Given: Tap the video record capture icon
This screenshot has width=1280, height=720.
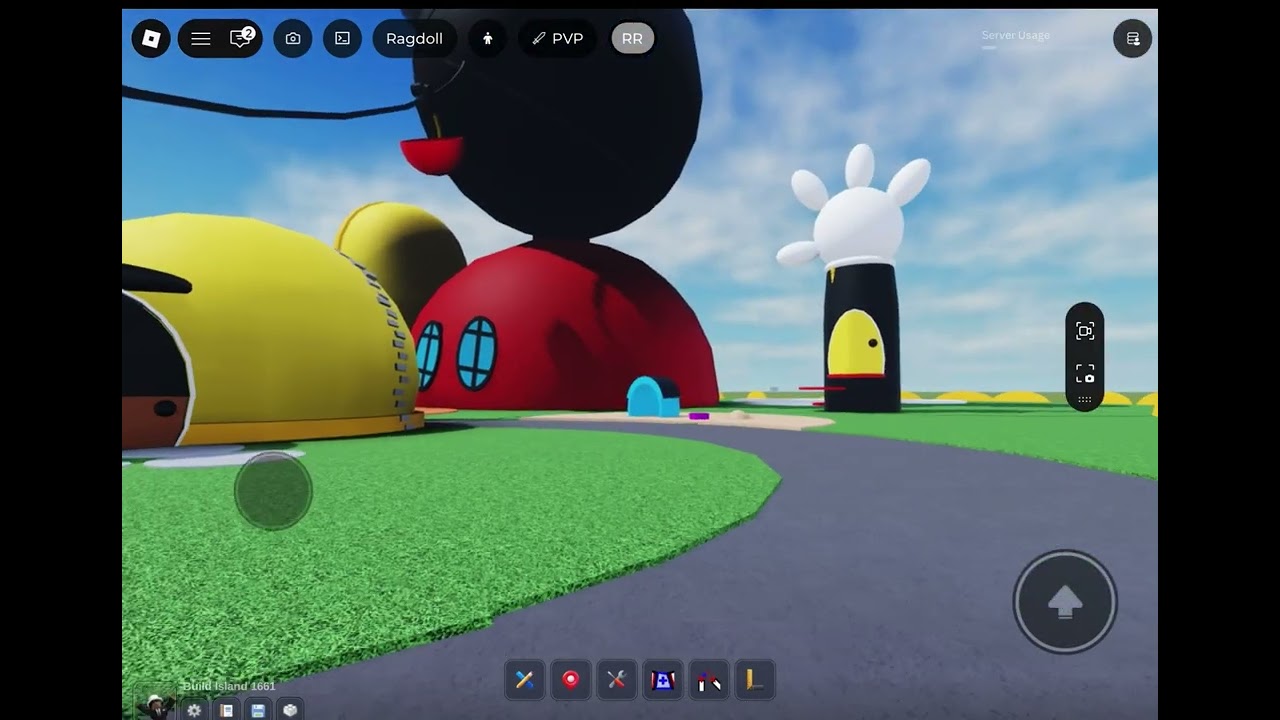Looking at the screenshot, I should pos(1085,331).
